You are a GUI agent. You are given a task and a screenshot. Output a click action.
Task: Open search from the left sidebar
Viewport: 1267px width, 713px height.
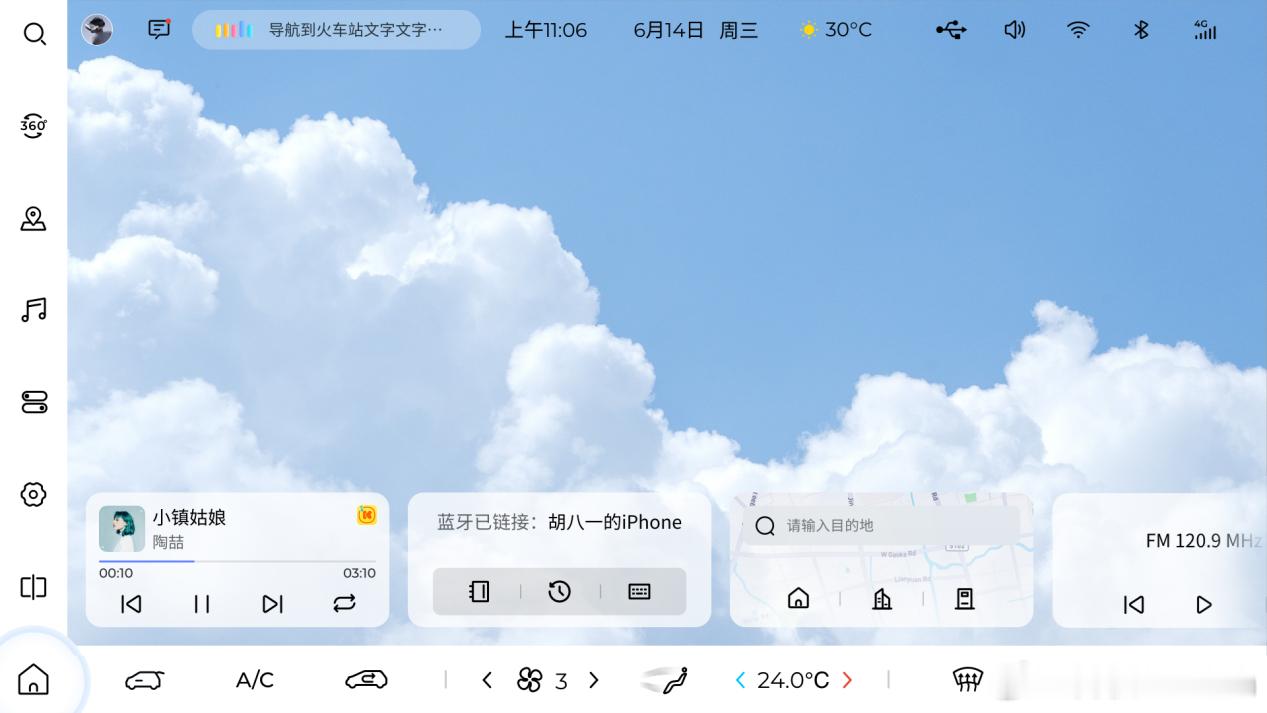coord(34,34)
